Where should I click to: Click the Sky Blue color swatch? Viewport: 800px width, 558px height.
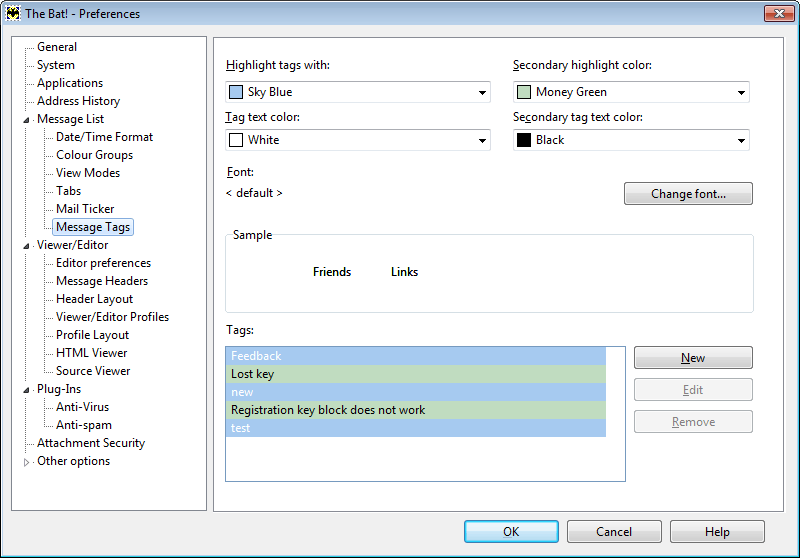point(236,92)
